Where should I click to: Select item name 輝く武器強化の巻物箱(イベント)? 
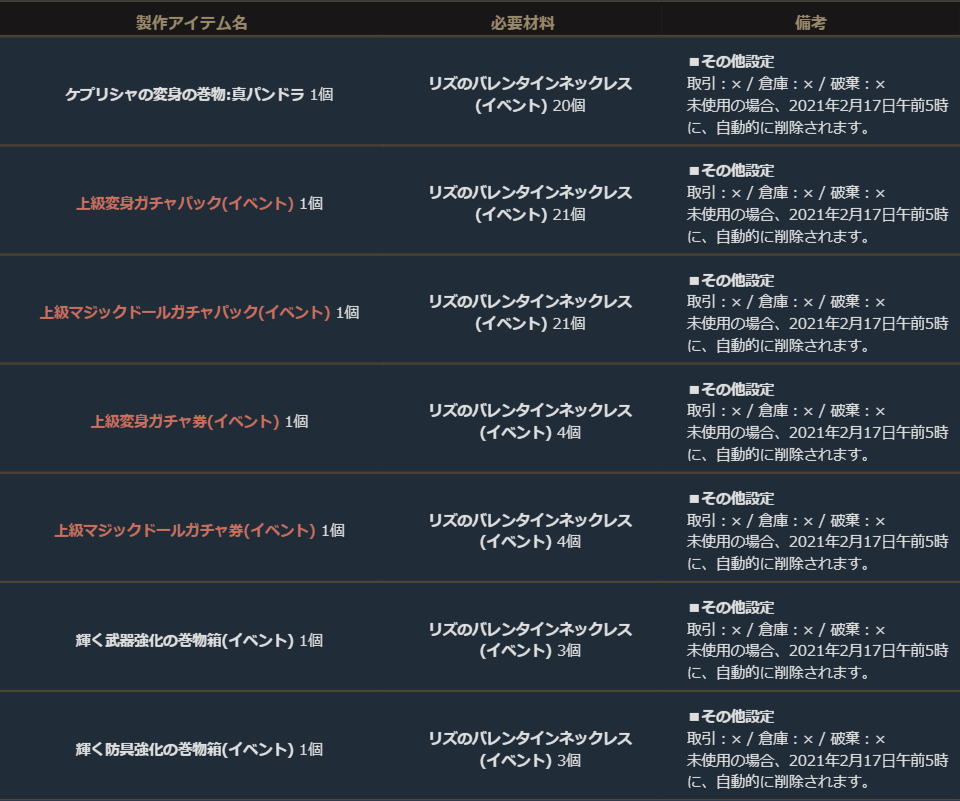[x=185, y=640]
